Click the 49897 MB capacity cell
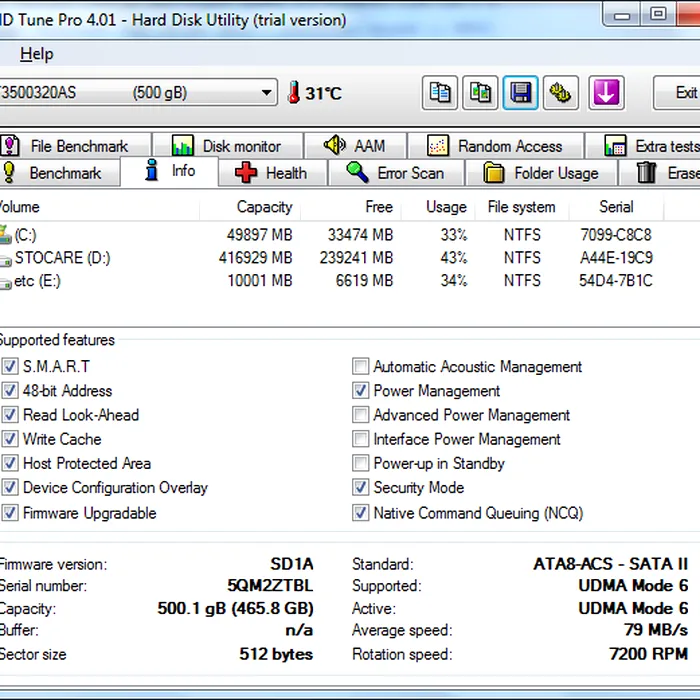 (x=259, y=235)
